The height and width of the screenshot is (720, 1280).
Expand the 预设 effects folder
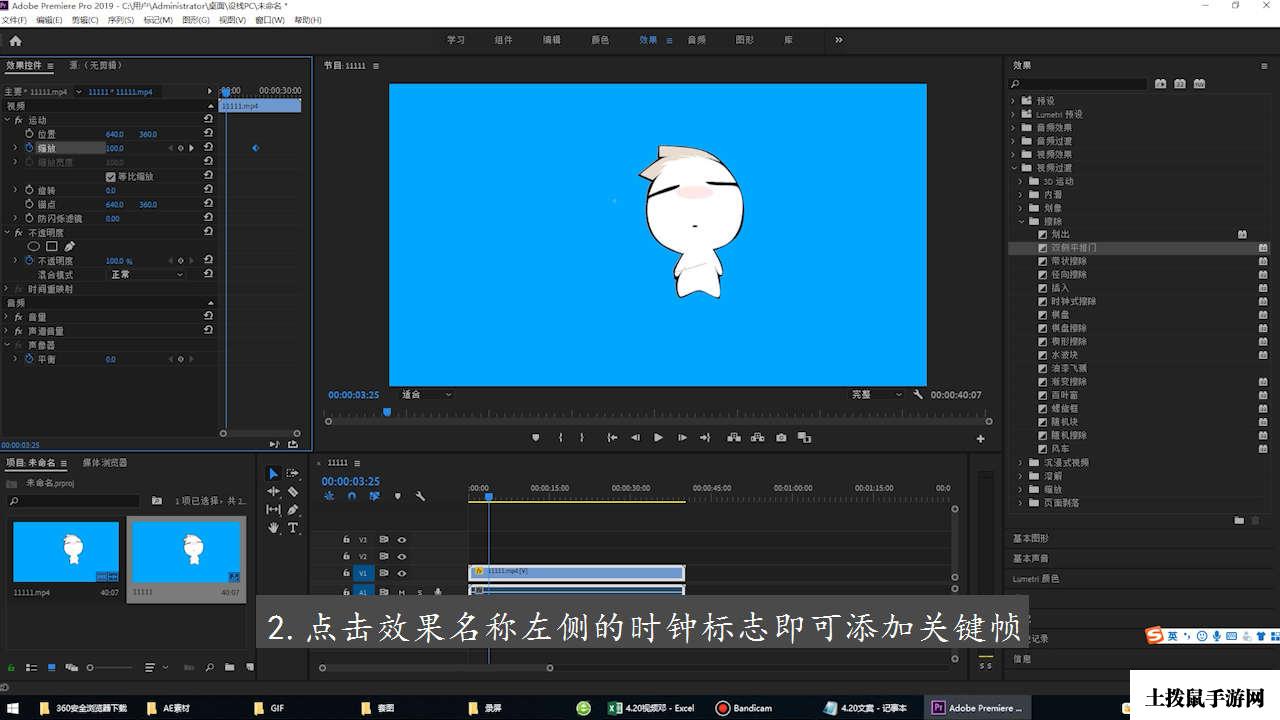tap(1013, 101)
